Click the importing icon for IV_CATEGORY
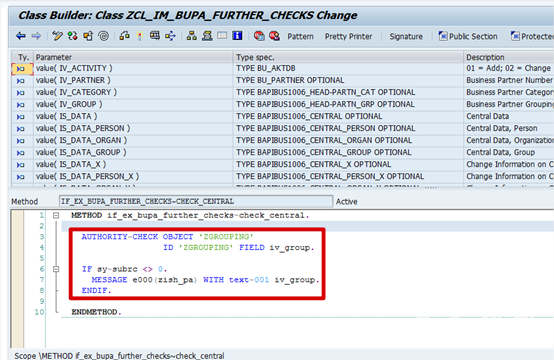The image size is (554, 360). [21, 93]
